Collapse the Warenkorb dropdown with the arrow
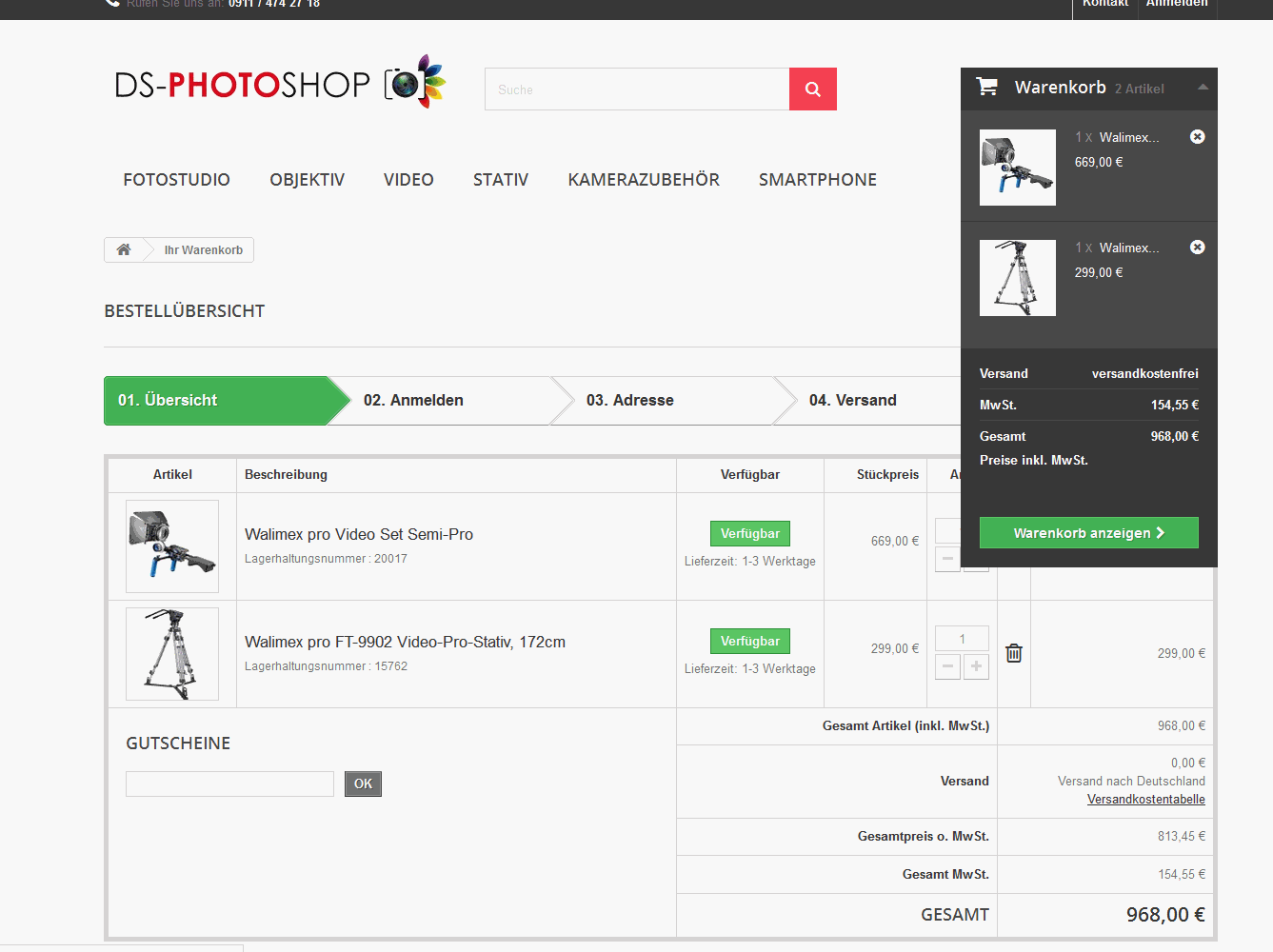Image resolution: width=1273 pixels, height=952 pixels. point(1203,87)
